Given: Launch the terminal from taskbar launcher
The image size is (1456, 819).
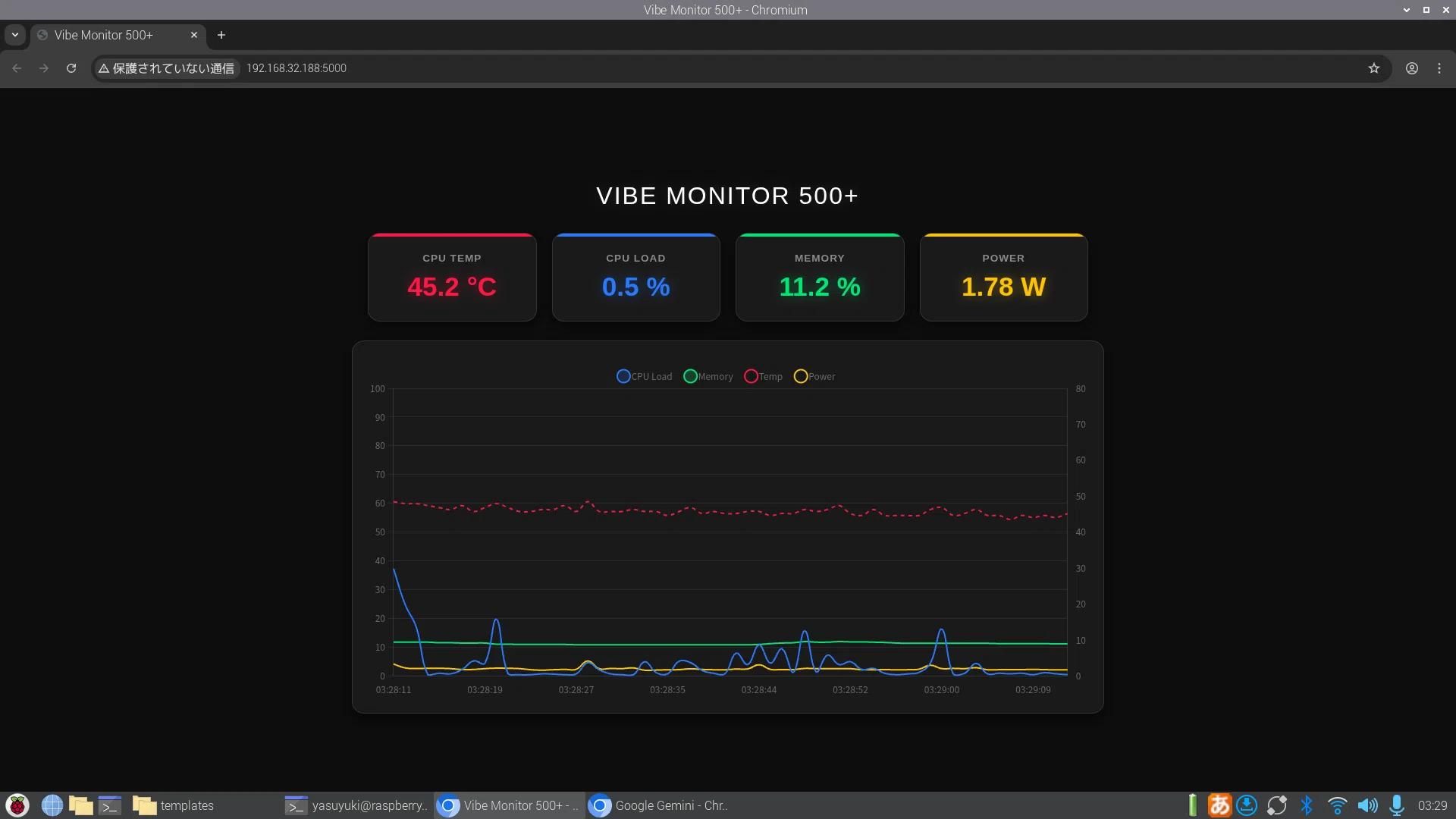Looking at the screenshot, I should point(110,805).
